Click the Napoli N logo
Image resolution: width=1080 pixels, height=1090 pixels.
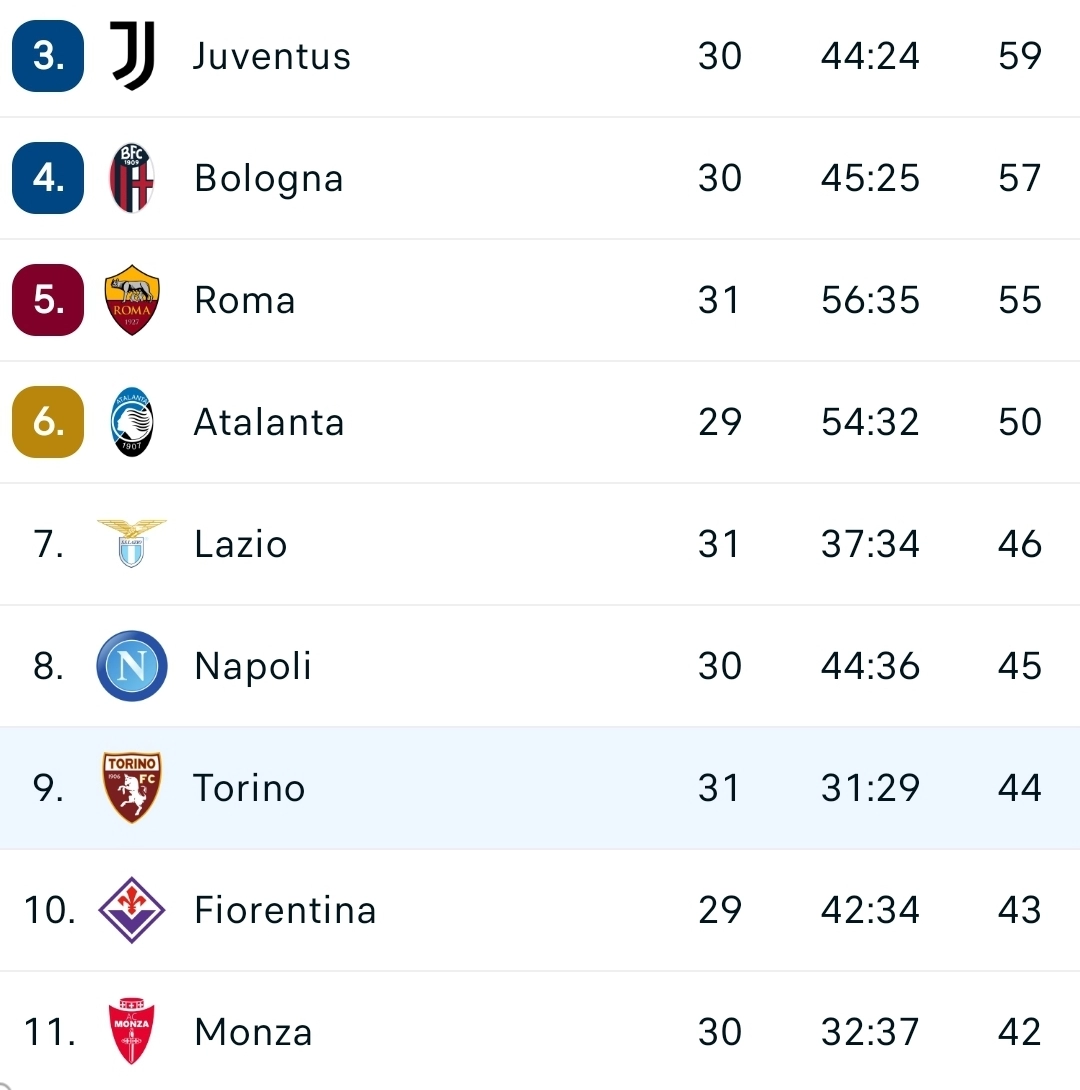(132, 666)
